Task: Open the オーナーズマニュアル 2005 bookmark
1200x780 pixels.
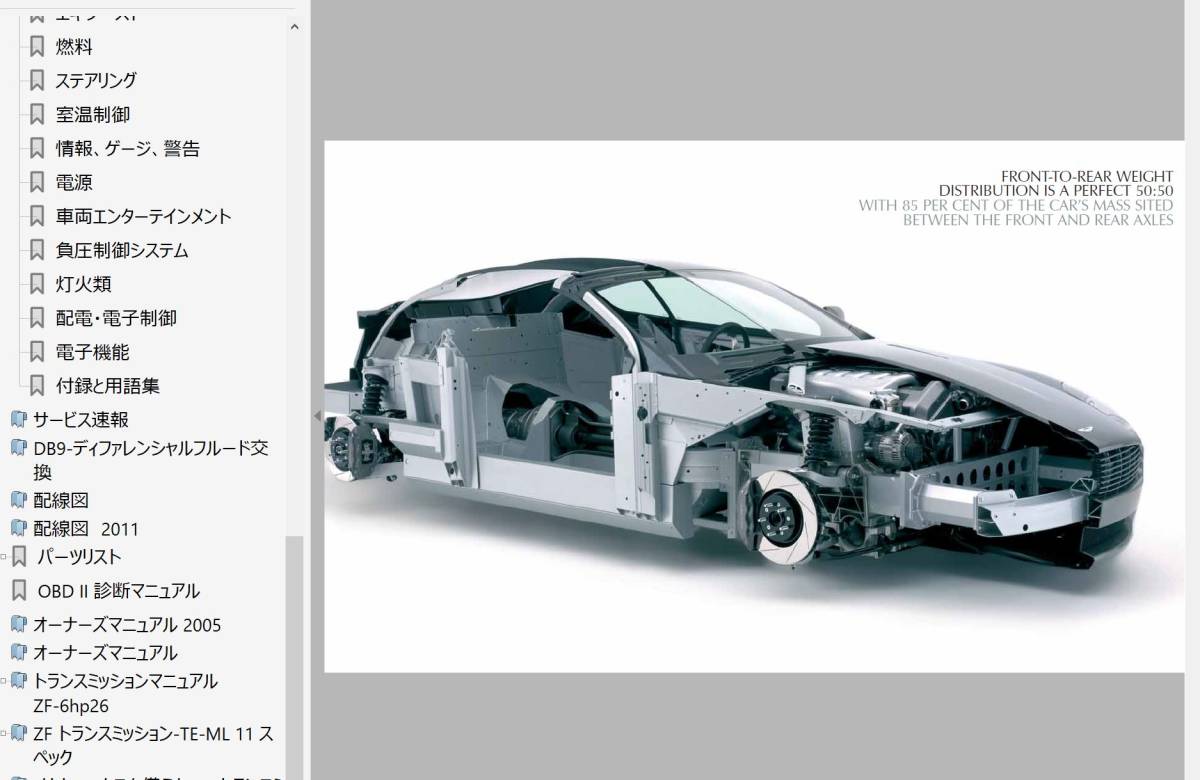Action: 127,624
